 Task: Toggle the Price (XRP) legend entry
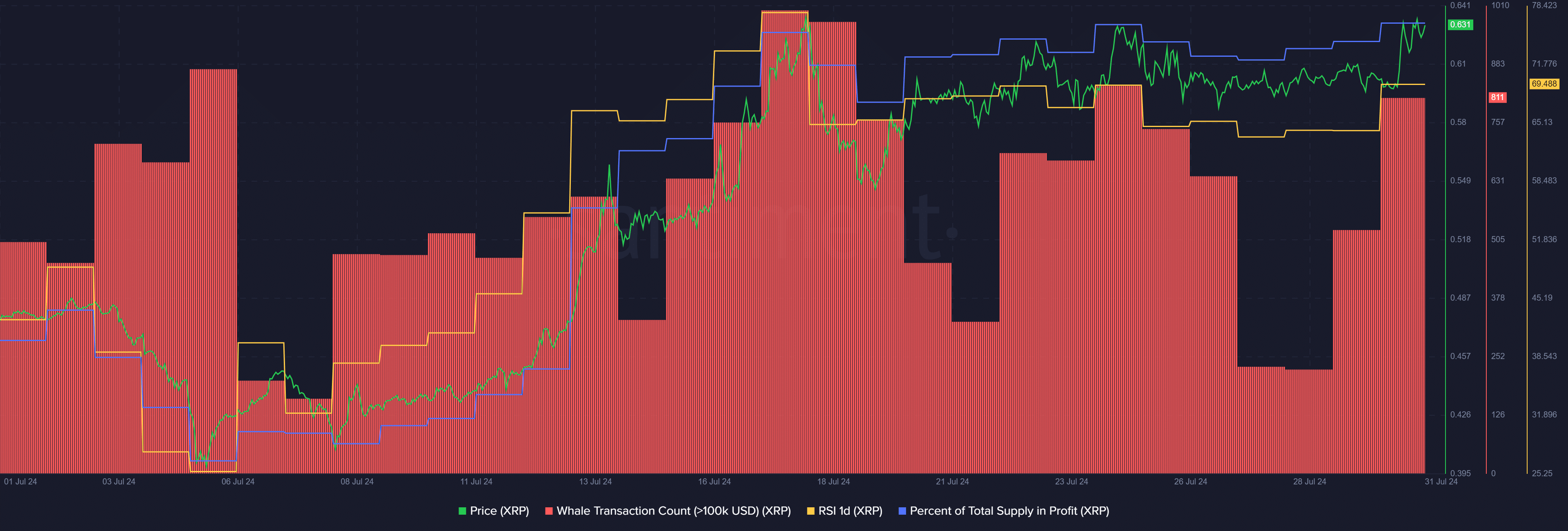tap(494, 511)
